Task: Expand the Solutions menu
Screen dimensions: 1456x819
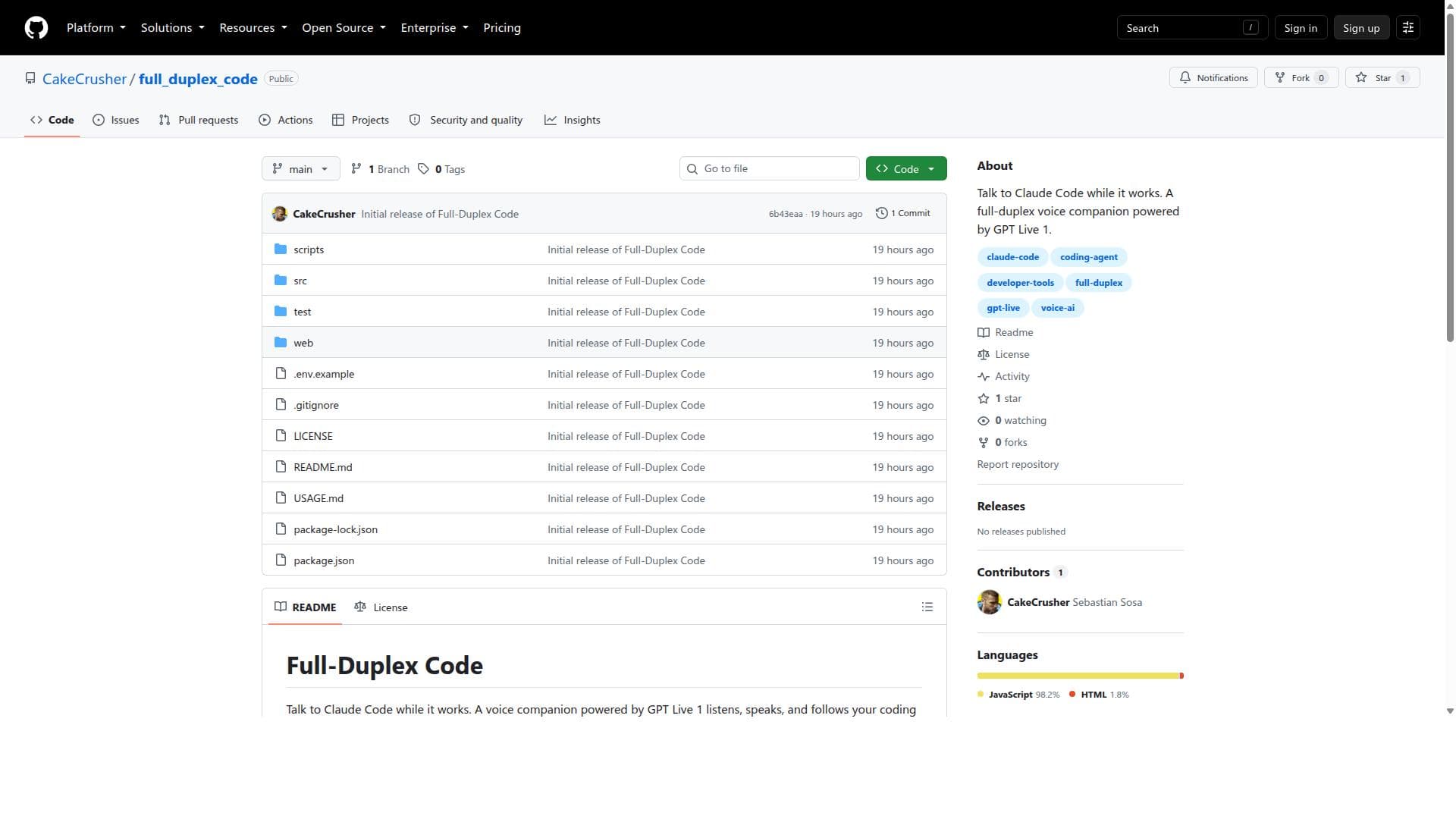Action: pyautogui.click(x=173, y=28)
